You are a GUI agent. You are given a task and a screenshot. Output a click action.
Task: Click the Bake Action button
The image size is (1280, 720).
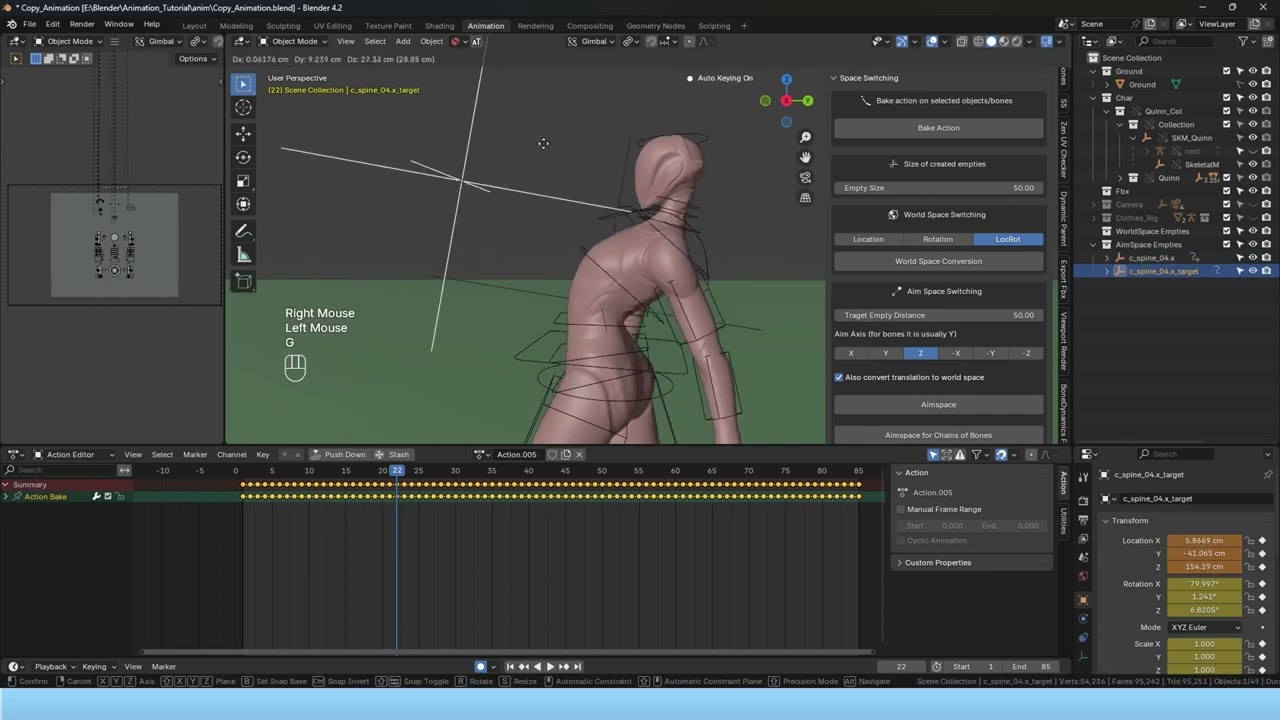pyautogui.click(x=938, y=128)
